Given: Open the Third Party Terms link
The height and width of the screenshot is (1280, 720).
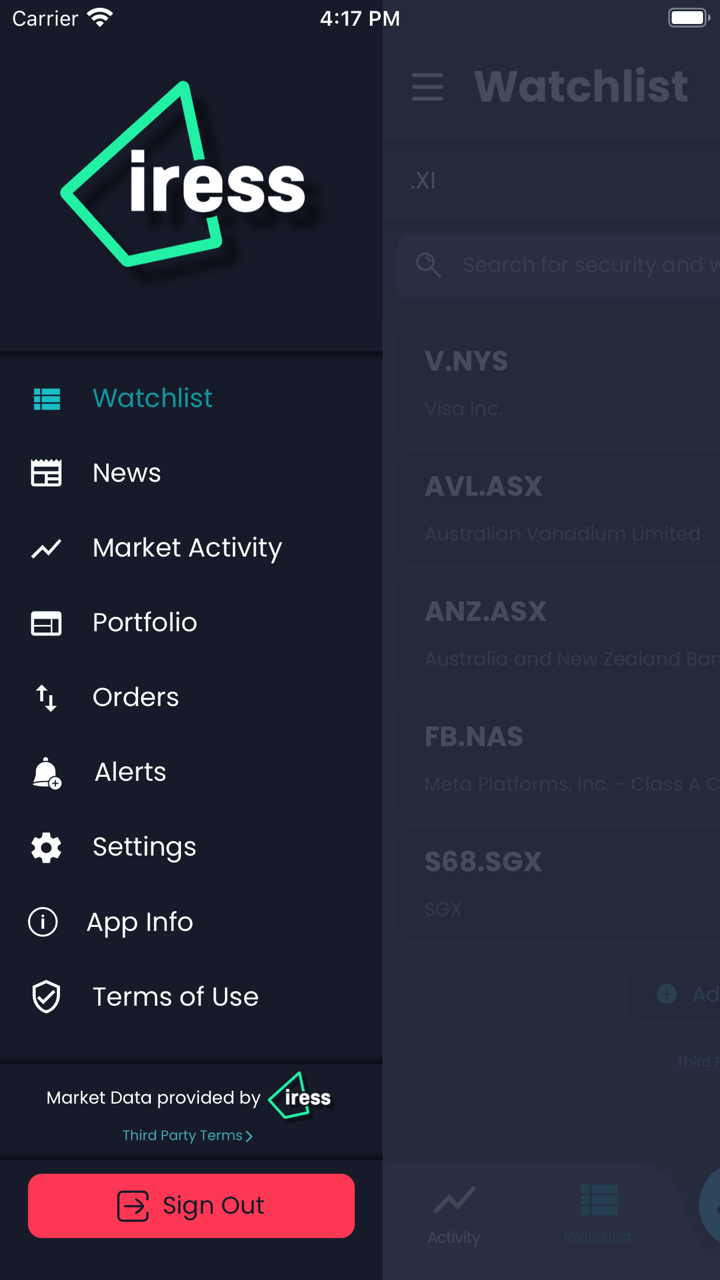Looking at the screenshot, I should [187, 1136].
